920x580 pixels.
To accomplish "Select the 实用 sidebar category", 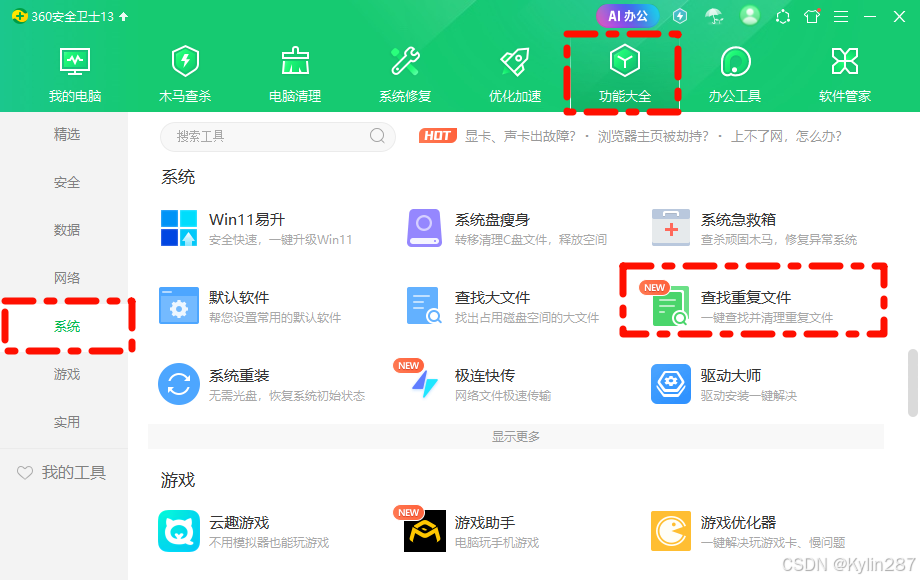I will tap(66, 422).
